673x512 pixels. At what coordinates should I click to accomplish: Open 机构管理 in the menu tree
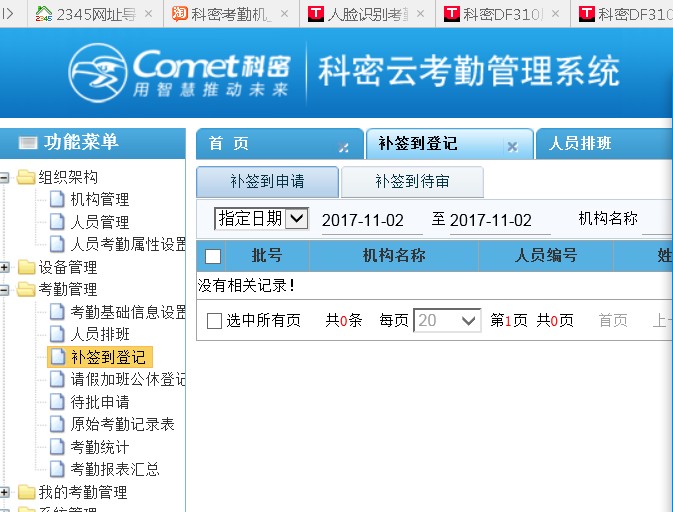point(100,199)
